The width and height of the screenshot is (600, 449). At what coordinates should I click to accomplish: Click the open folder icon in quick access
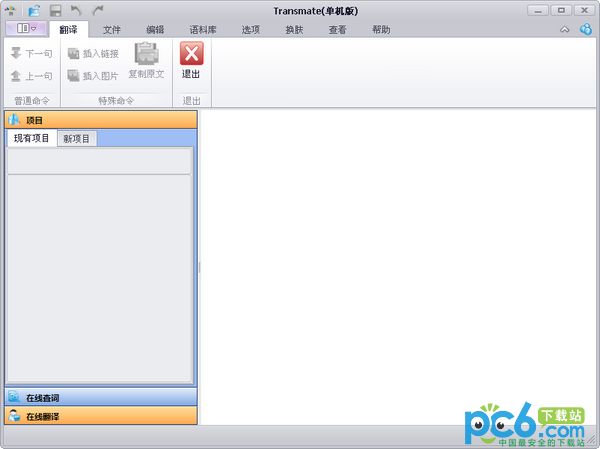[34, 10]
